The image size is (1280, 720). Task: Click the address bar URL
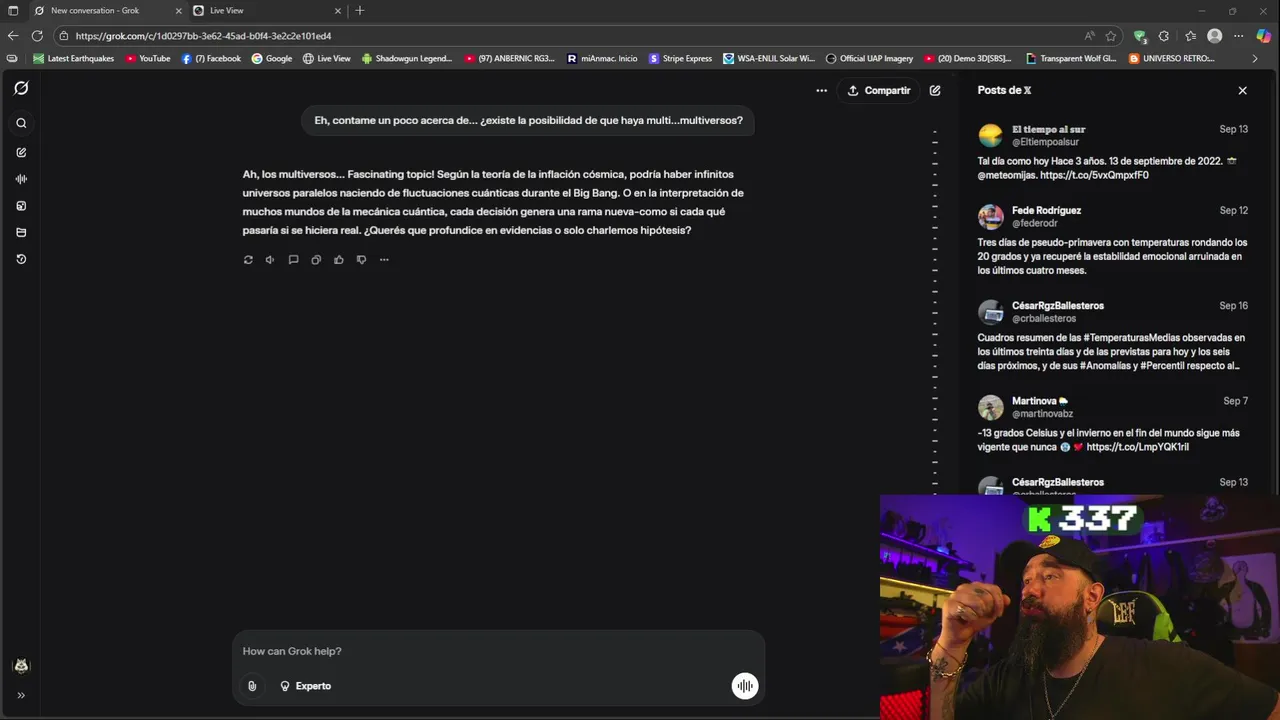coord(203,36)
